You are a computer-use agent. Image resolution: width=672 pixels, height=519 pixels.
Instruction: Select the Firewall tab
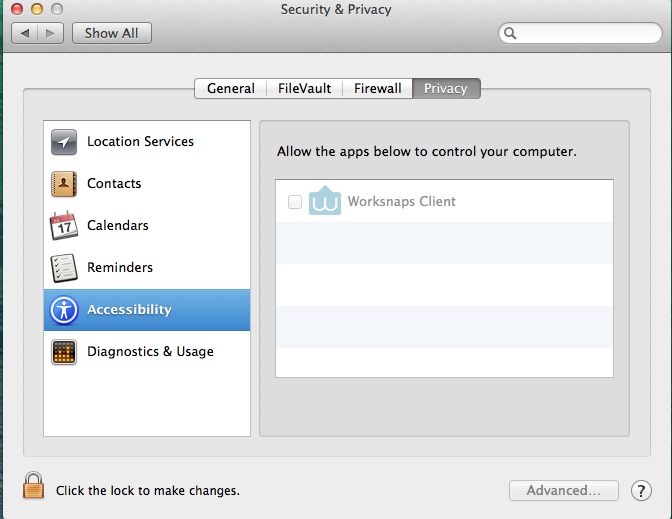pos(378,89)
